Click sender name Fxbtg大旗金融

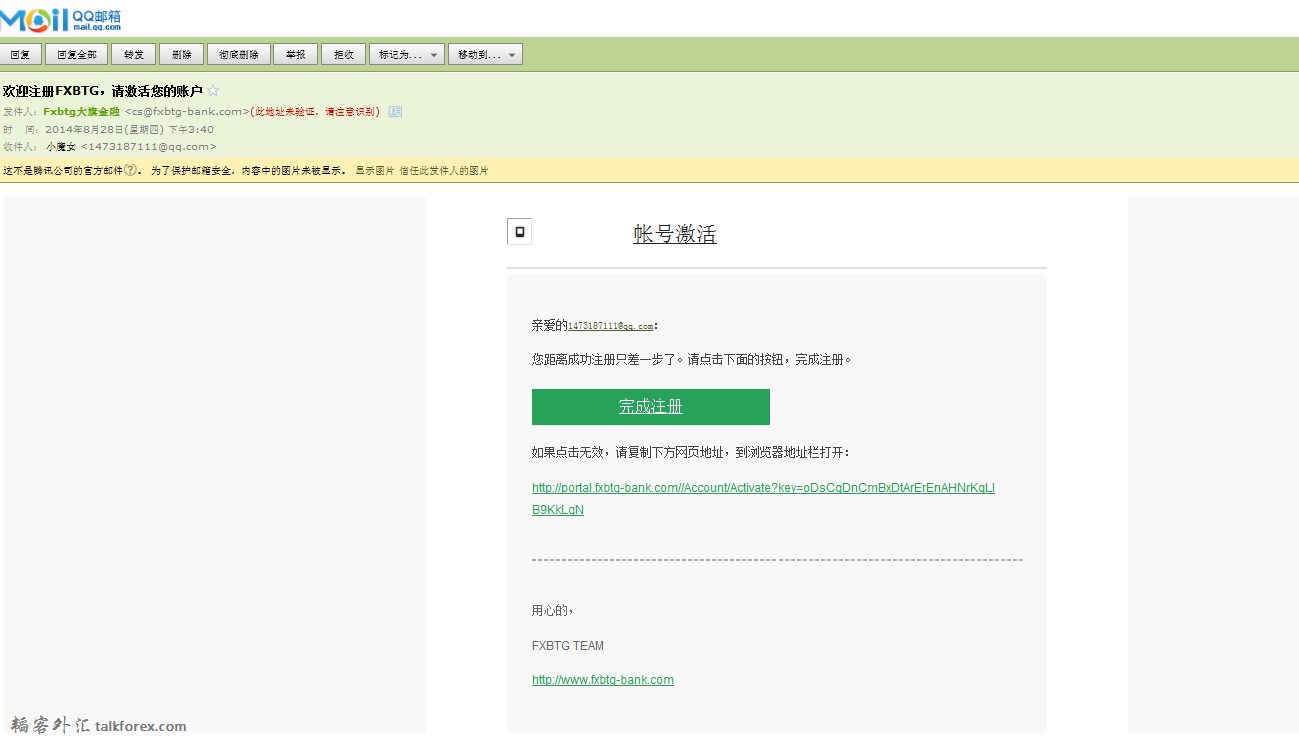81,112
